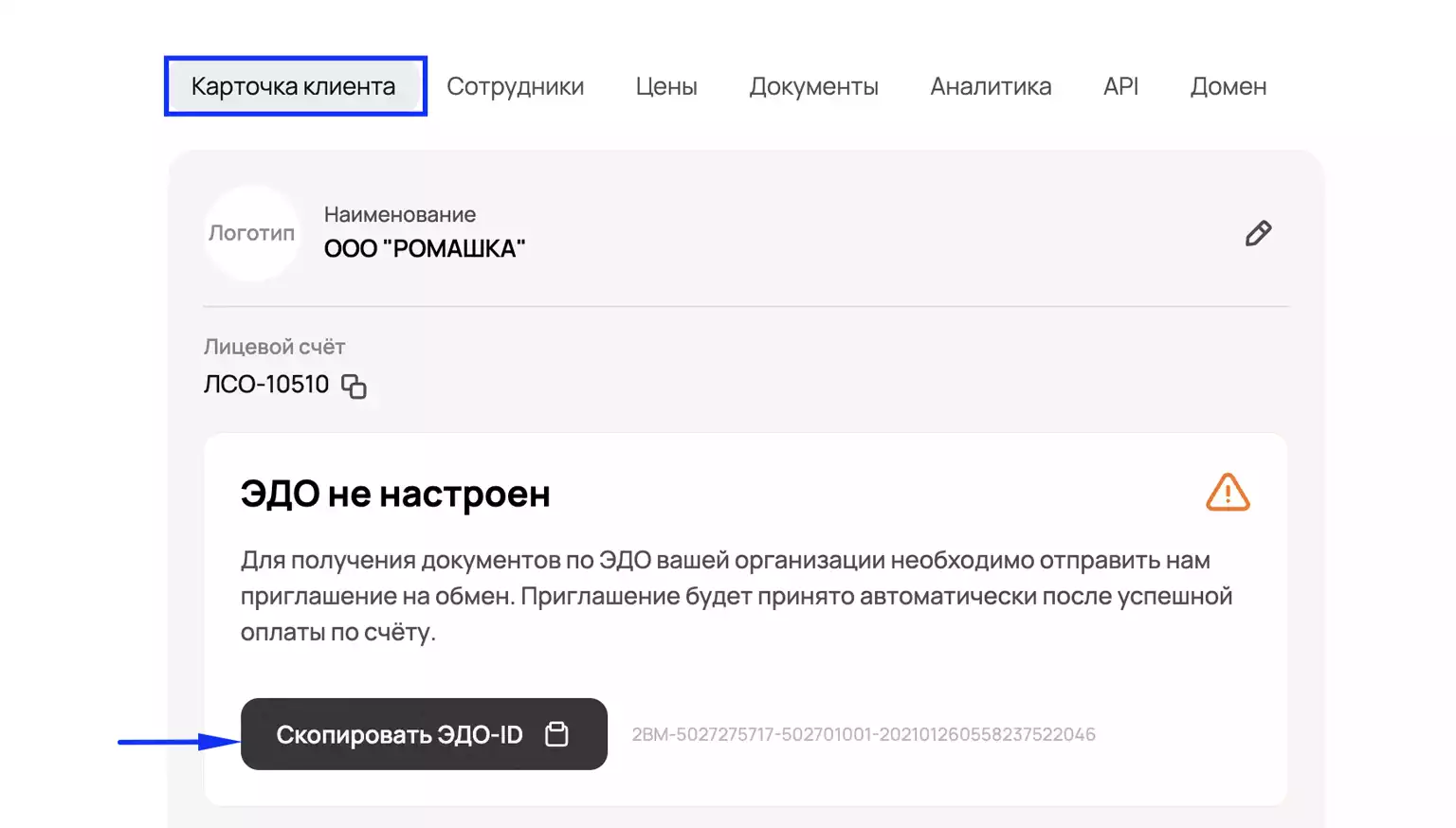This screenshot has width=1456, height=828.
Task: Switch to the Домен tab
Action: pos(1228,86)
